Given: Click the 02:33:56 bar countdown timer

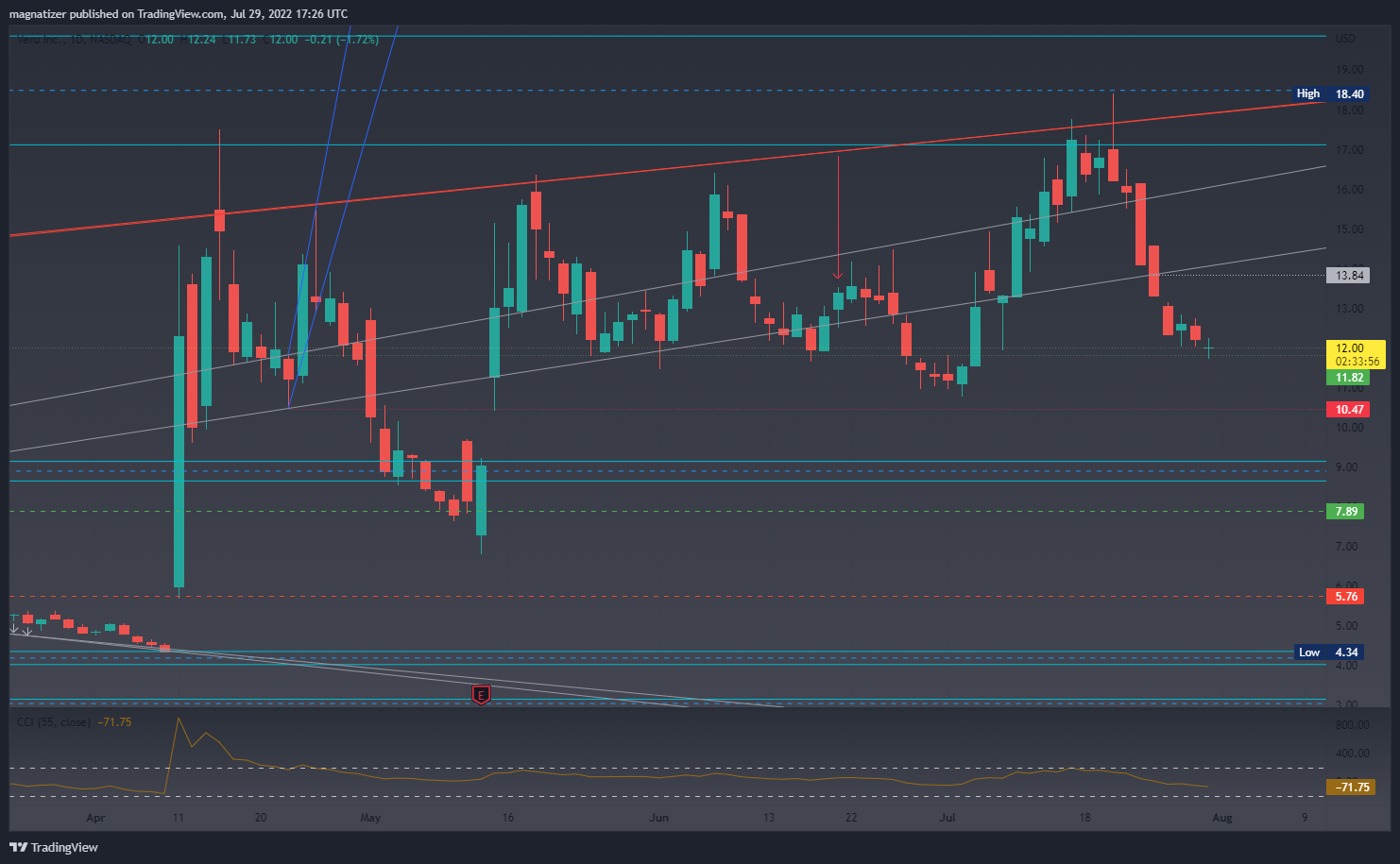Looking at the screenshot, I should pos(1357,362).
